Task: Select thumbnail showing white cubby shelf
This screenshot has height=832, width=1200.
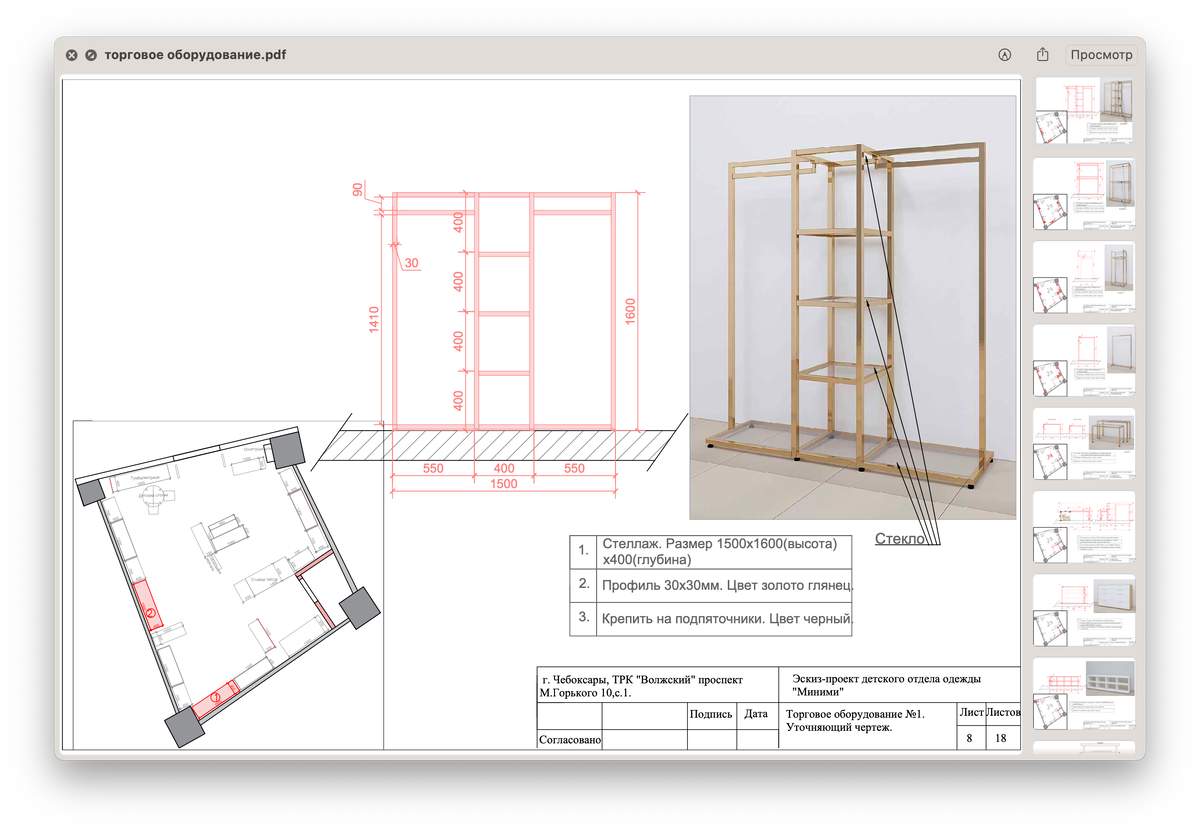Action: point(1085,693)
